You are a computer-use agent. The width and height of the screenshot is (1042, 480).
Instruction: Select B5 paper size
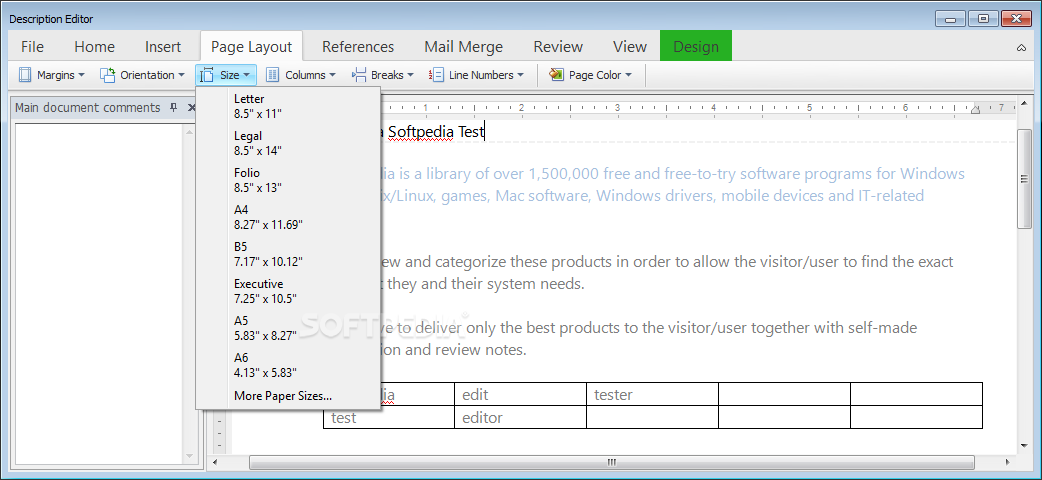point(288,254)
